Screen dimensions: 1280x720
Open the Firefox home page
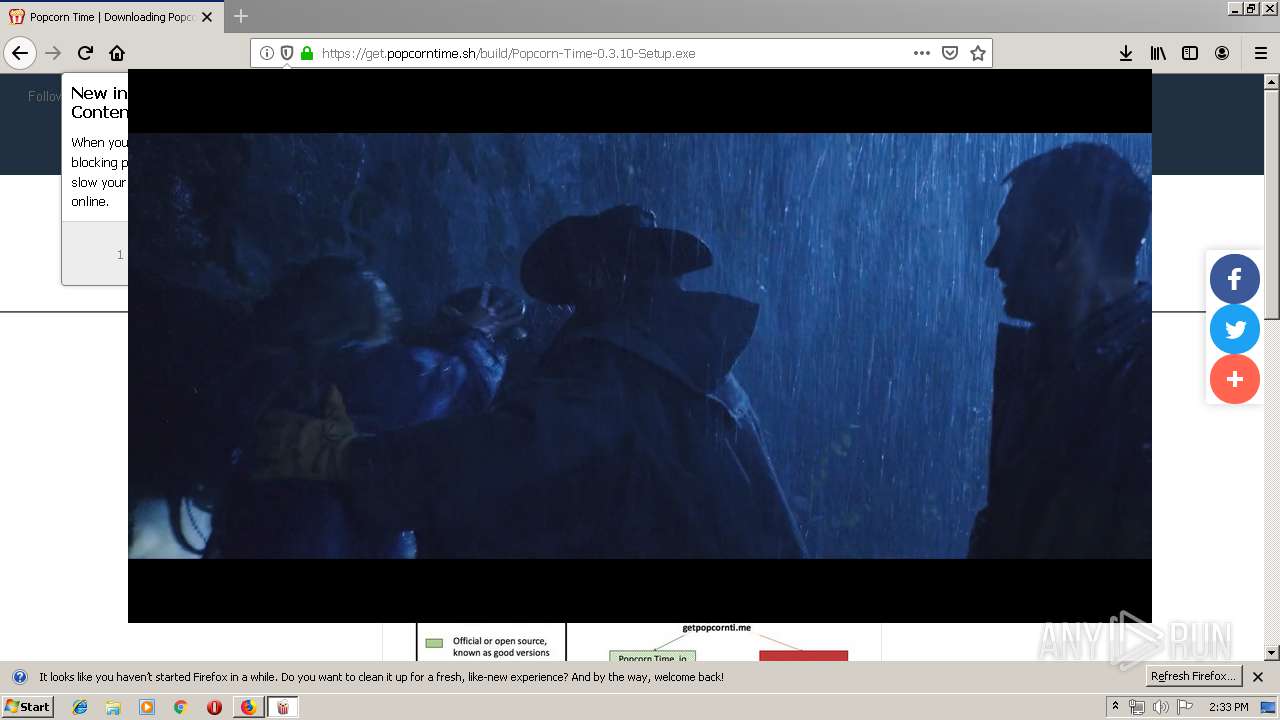coord(117,53)
